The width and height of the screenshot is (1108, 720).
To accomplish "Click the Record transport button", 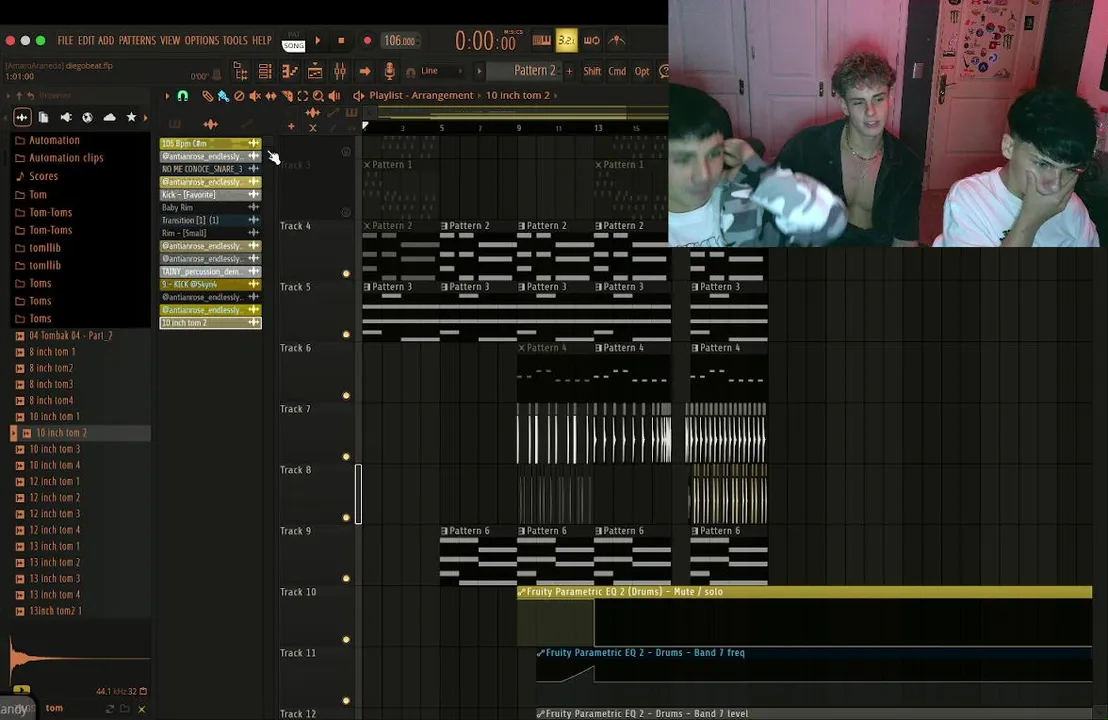I will click(x=367, y=41).
